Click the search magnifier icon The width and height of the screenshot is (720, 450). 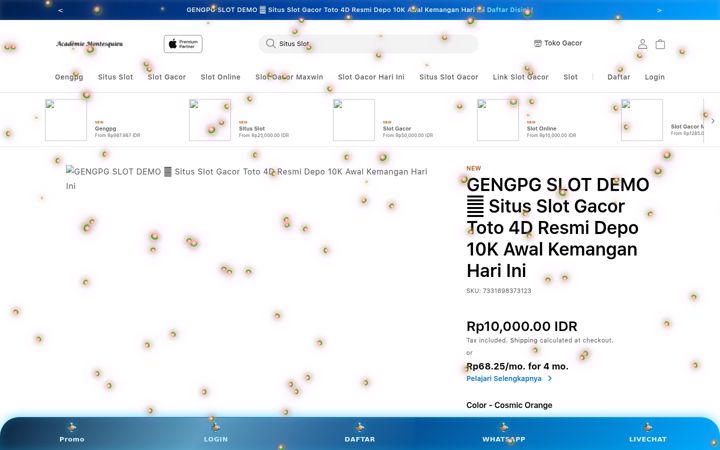tap(270, 44)
